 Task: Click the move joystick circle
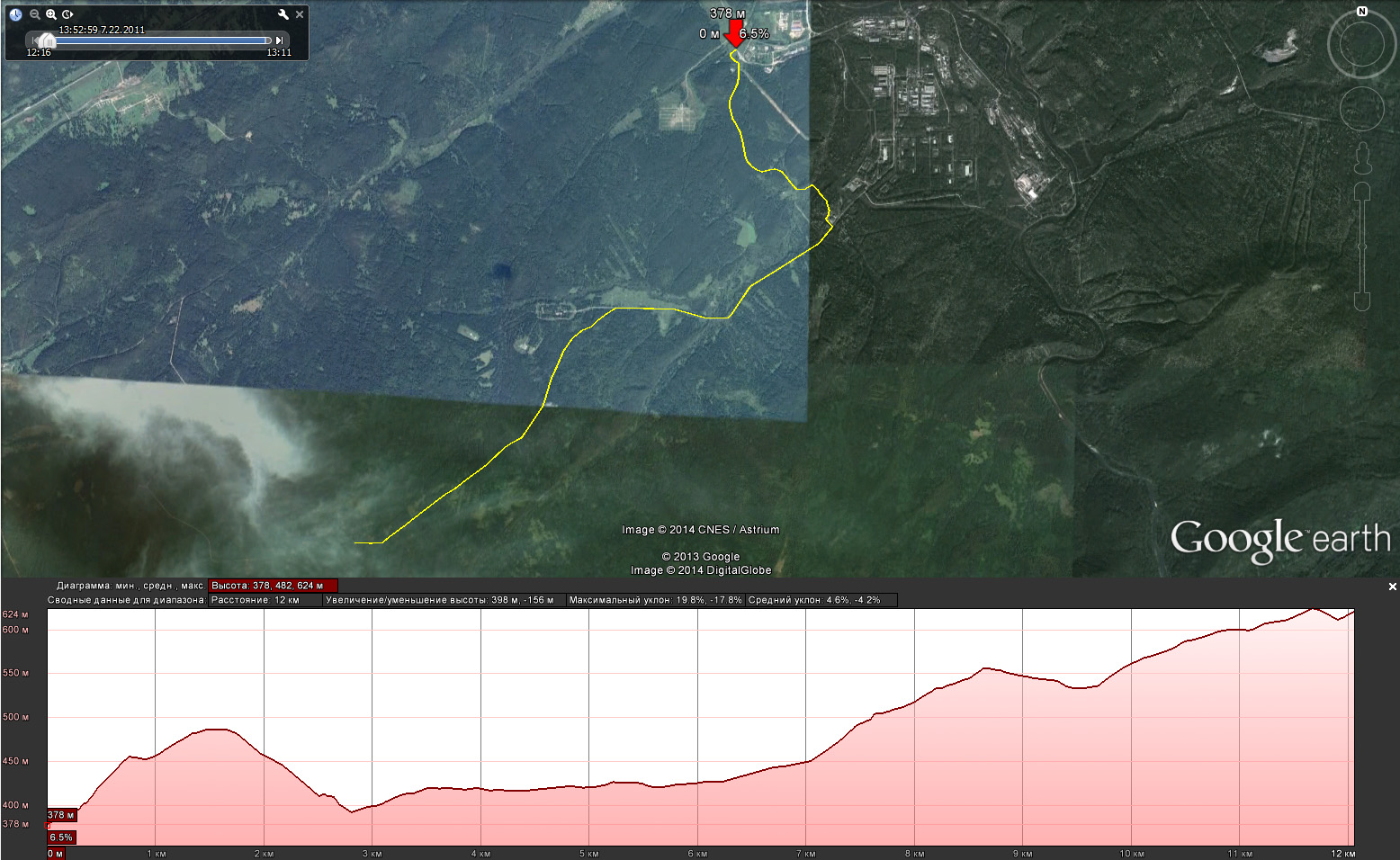click(1361, 110)
